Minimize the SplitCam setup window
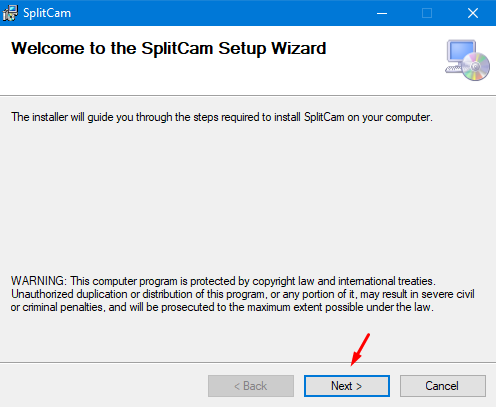 click(382, 13)
